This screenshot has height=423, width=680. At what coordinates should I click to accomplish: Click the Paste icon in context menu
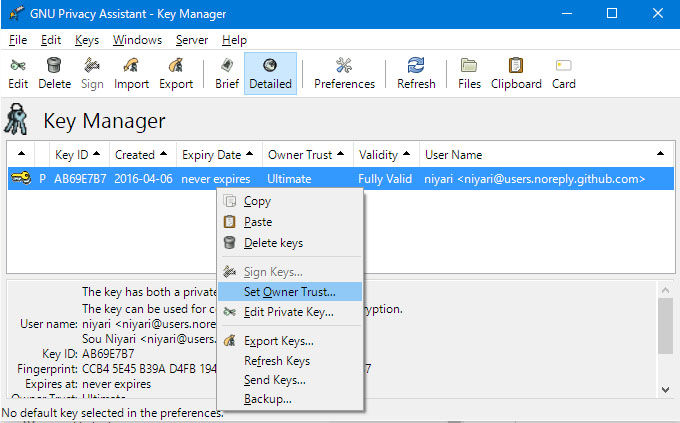(x=229, y=222)
